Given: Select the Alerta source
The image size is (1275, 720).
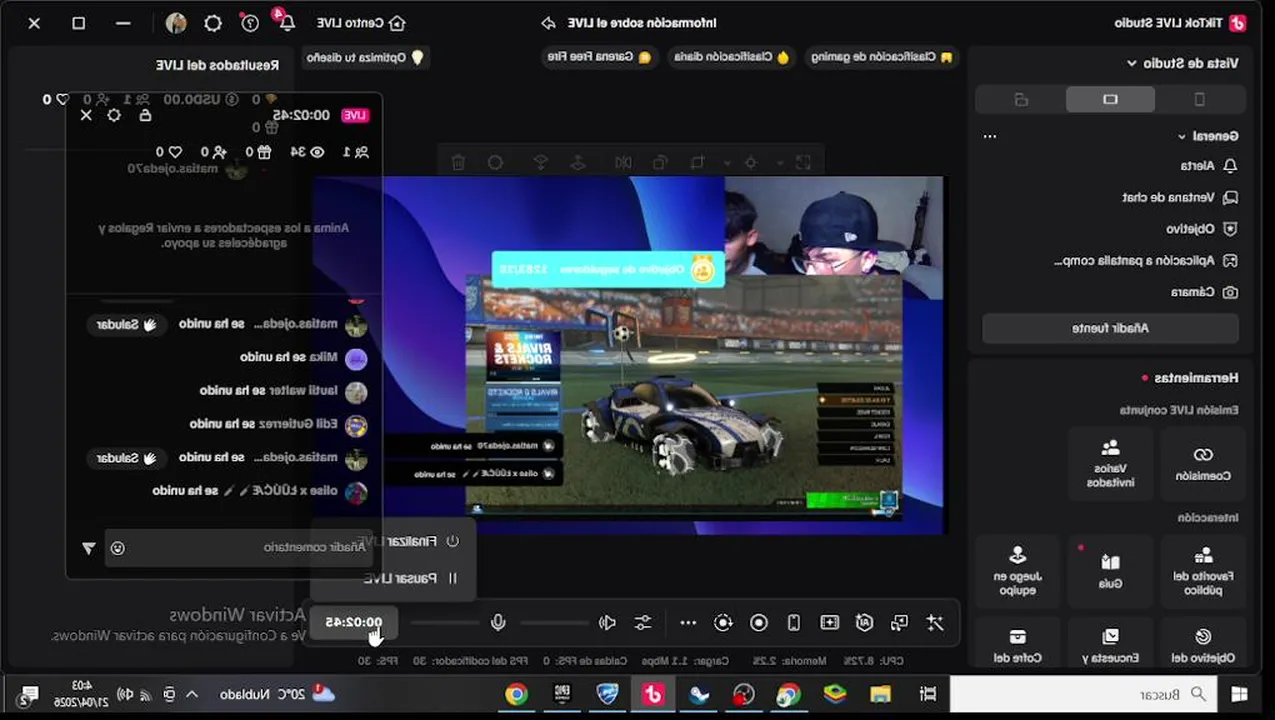Looking at the screenshot, I should tap(1209, 166).
